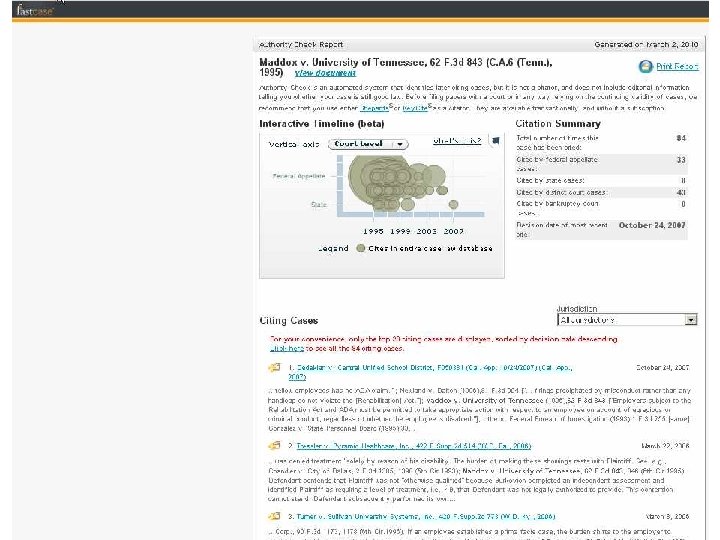Click the Fastcase logo in header
Image resolution: width=720 pixels, height=540 pixels.
coord(34,10)
